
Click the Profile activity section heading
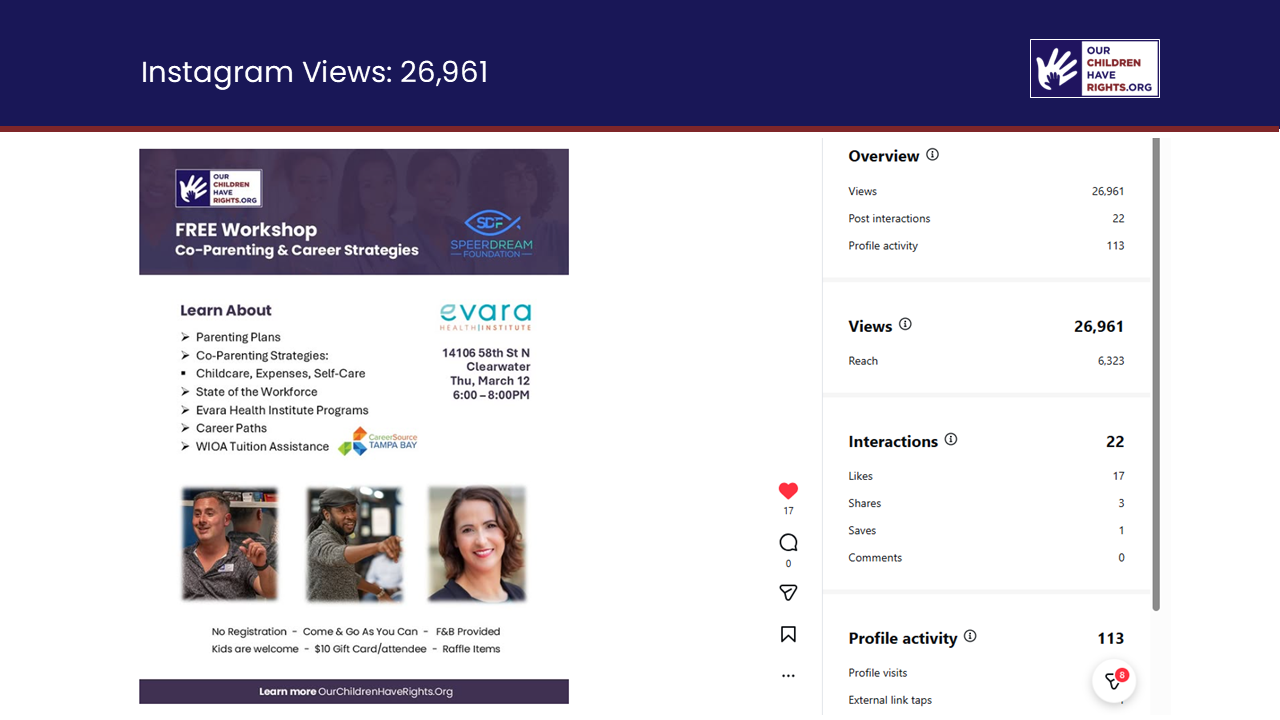903,638
